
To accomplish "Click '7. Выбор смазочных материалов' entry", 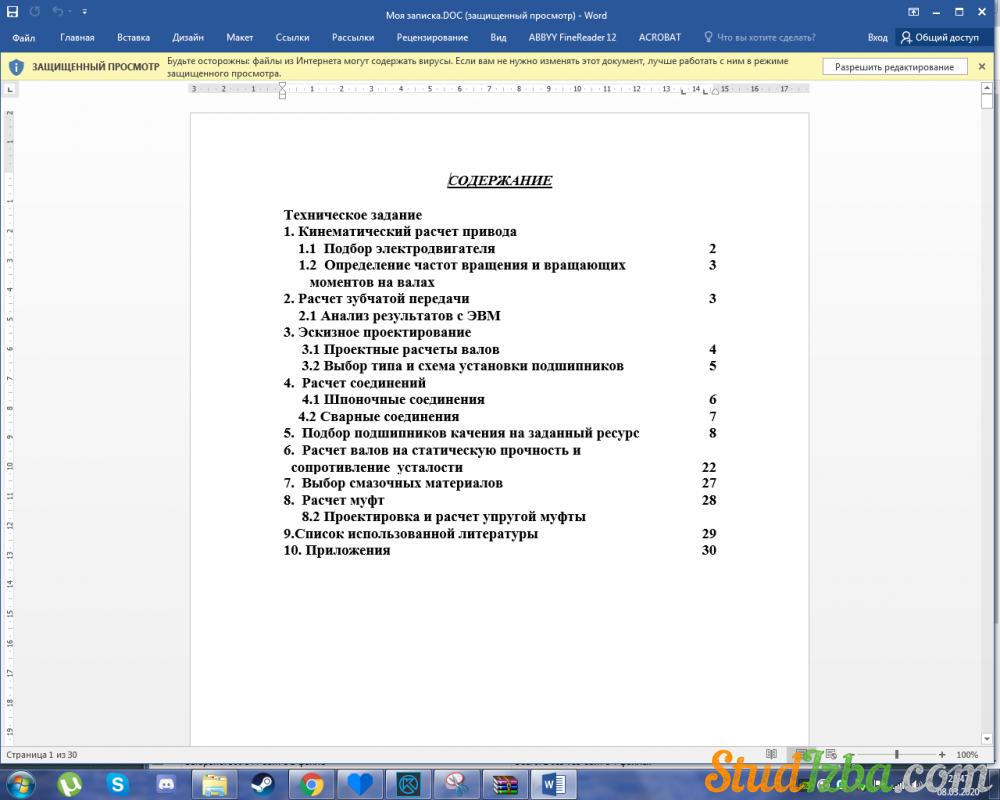I will point(393,484).
